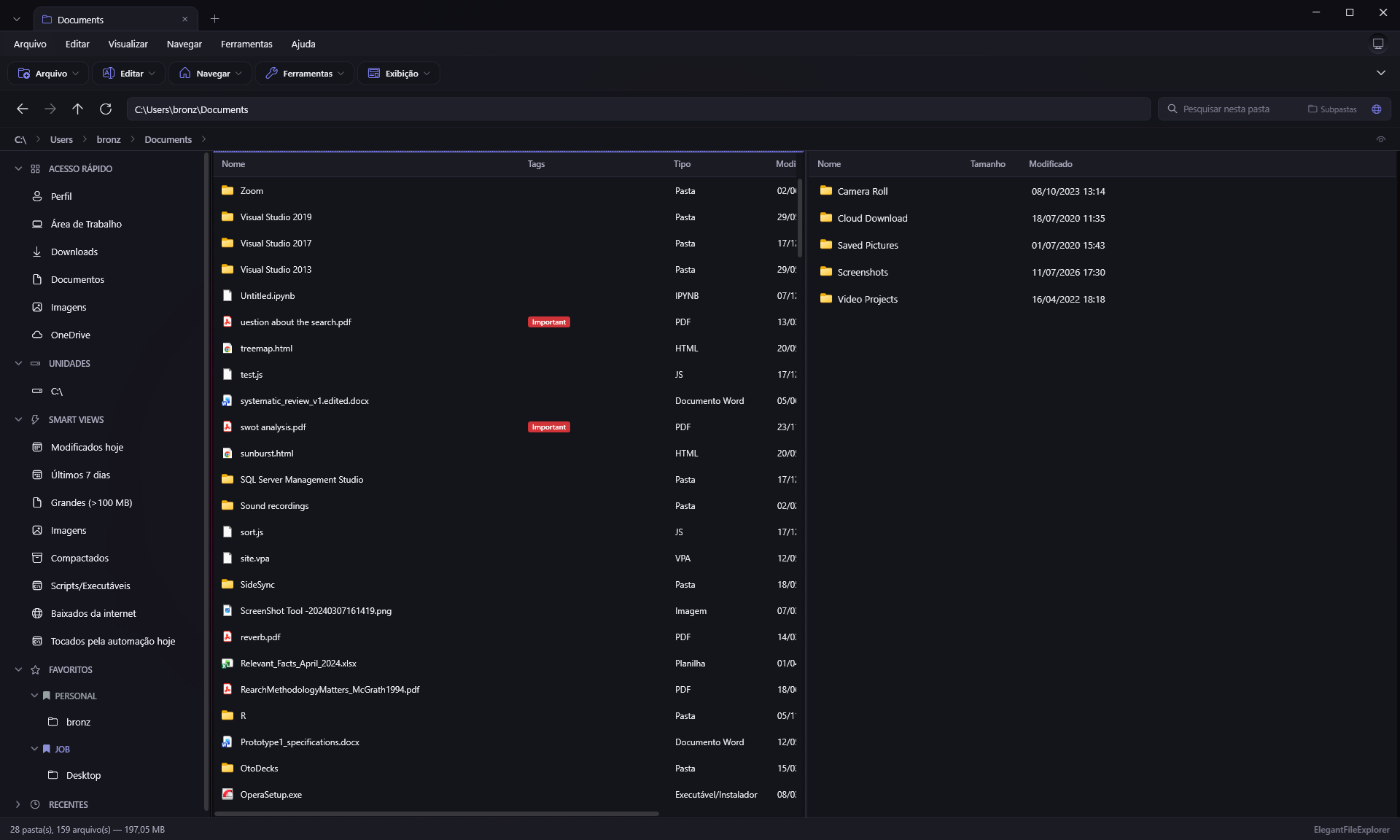Open the Navegar menu in menu bar
1400x840 pixels.
pos(184,44)
